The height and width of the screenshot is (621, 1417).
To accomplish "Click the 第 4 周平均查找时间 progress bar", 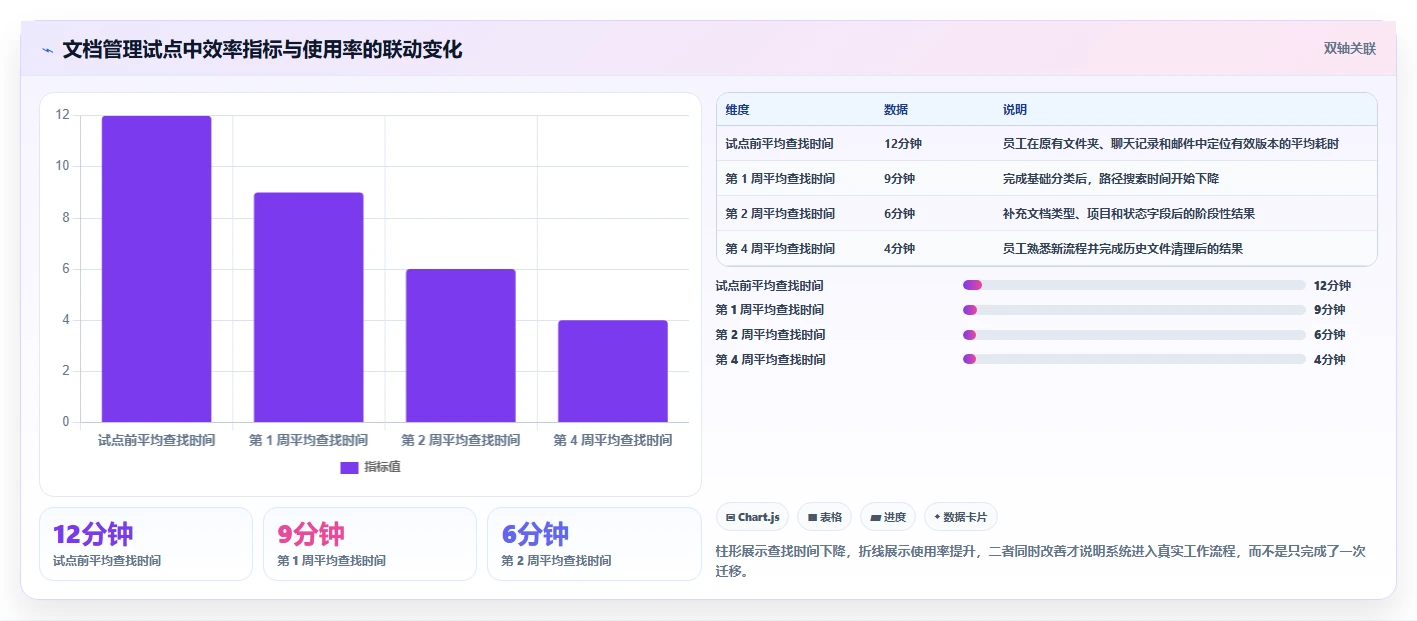I will coord(1134,359).
